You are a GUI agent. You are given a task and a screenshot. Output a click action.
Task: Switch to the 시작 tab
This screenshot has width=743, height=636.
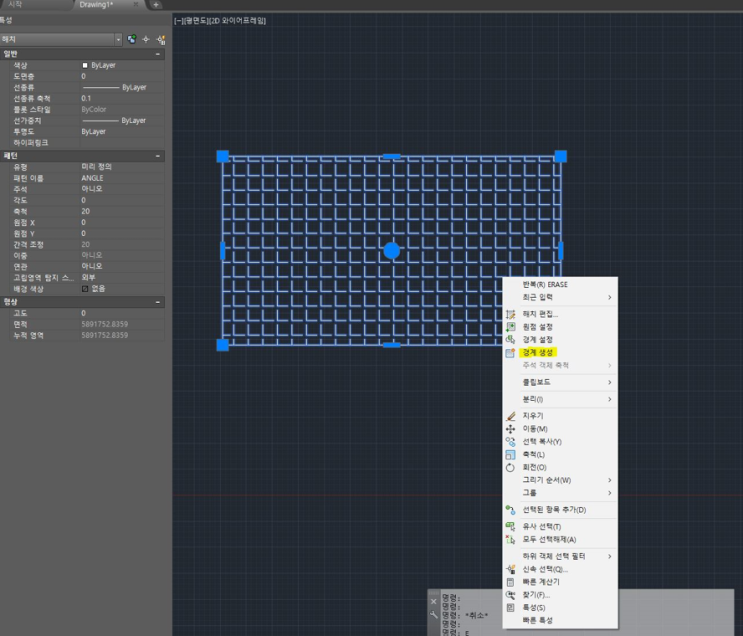click(15, 5)
